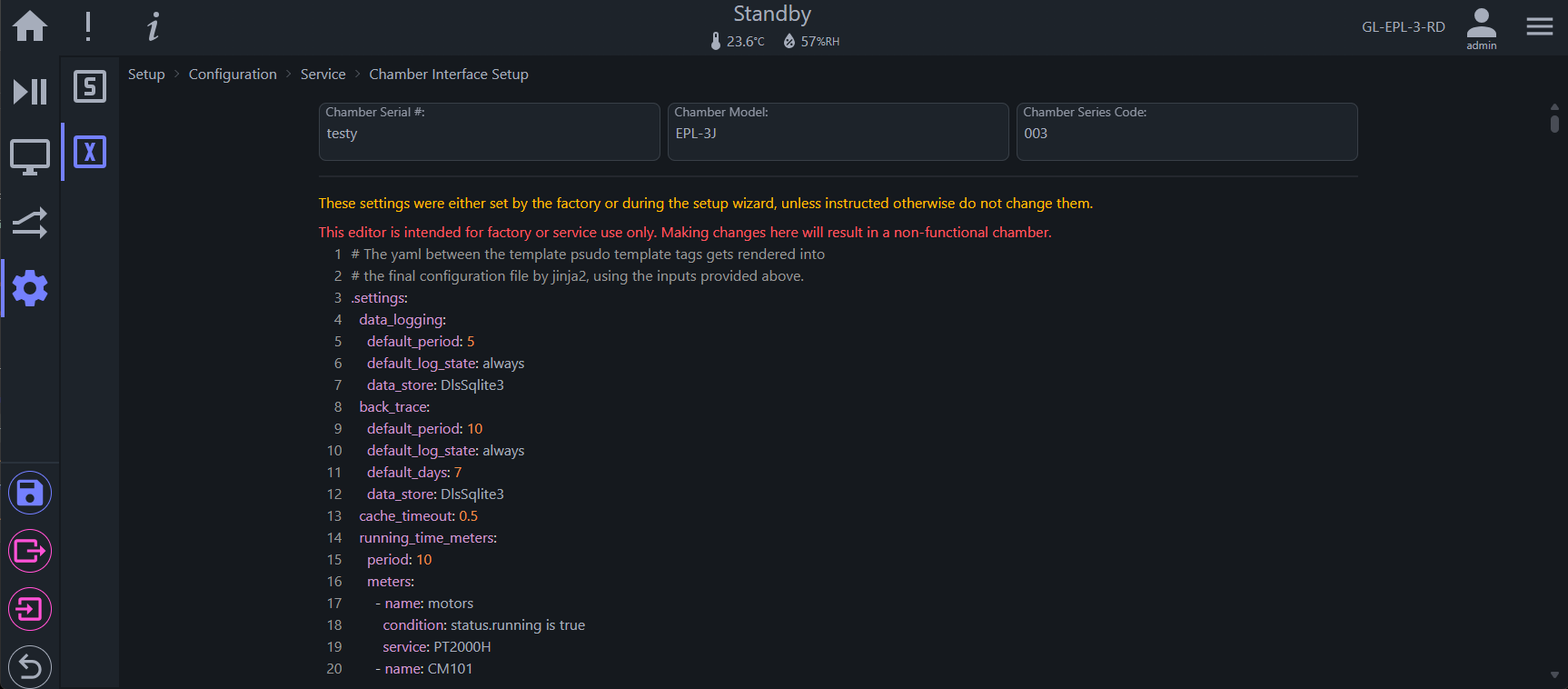Open the hamburger menu
The width and height of the screenshot is (1568, 689).
(1540, 26)
